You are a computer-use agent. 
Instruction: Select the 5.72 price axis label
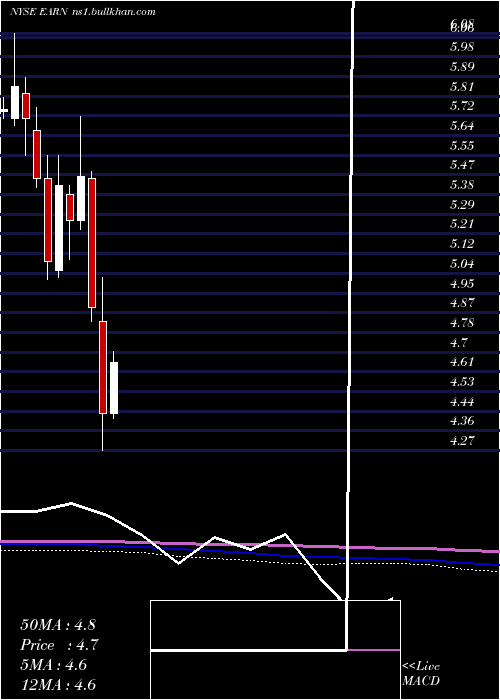point(462,106)
